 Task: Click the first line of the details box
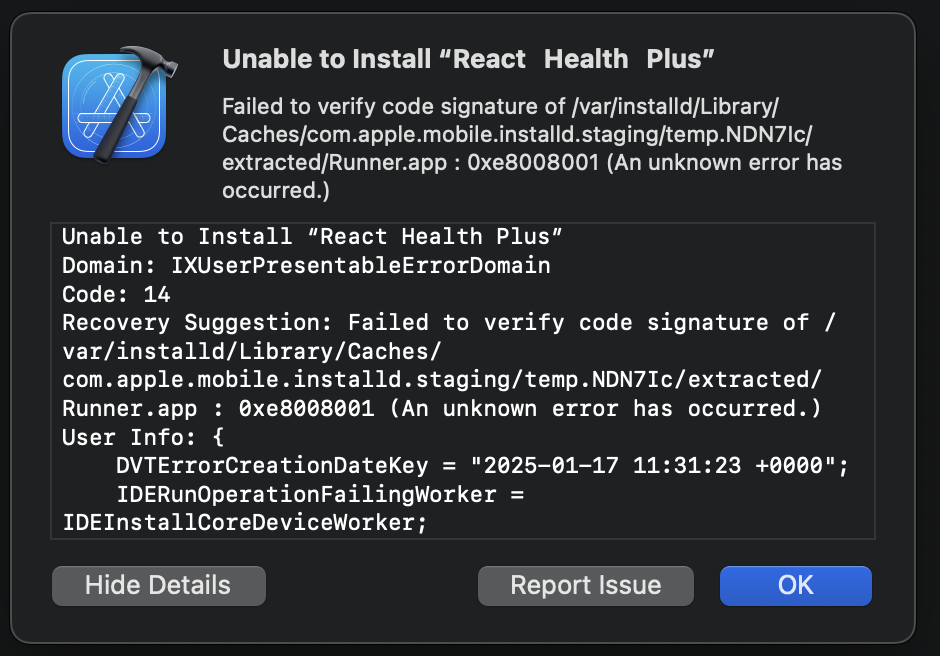pyautogui.click(x=312, y=237)
